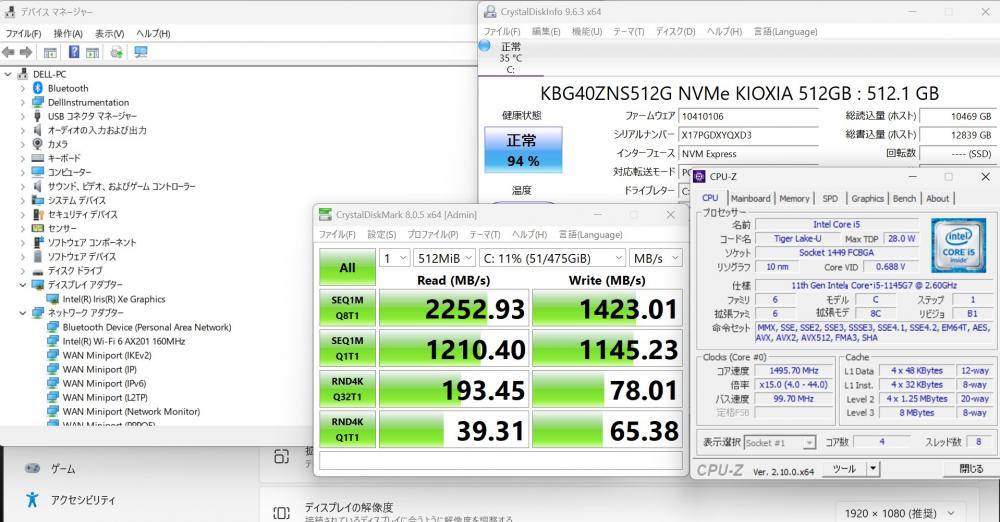Viewport: 1000px width, 522px height.
Task: Click the 閉じる button in CPU-Z
Action: point(971,469)
